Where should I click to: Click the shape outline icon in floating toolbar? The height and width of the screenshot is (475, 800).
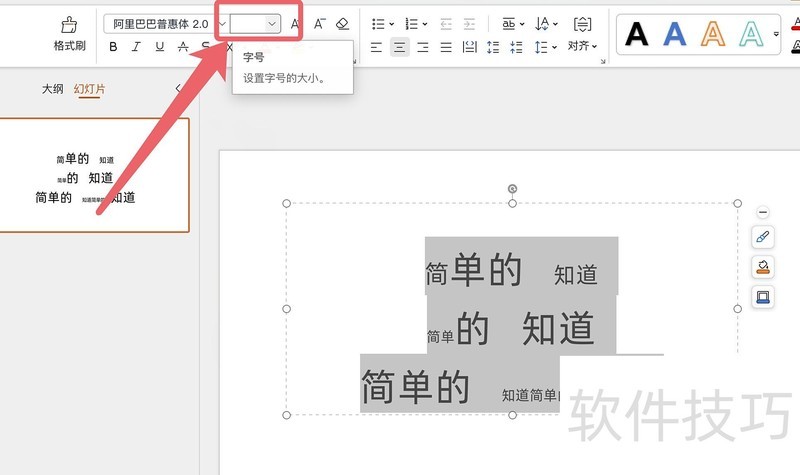(763, 297)
